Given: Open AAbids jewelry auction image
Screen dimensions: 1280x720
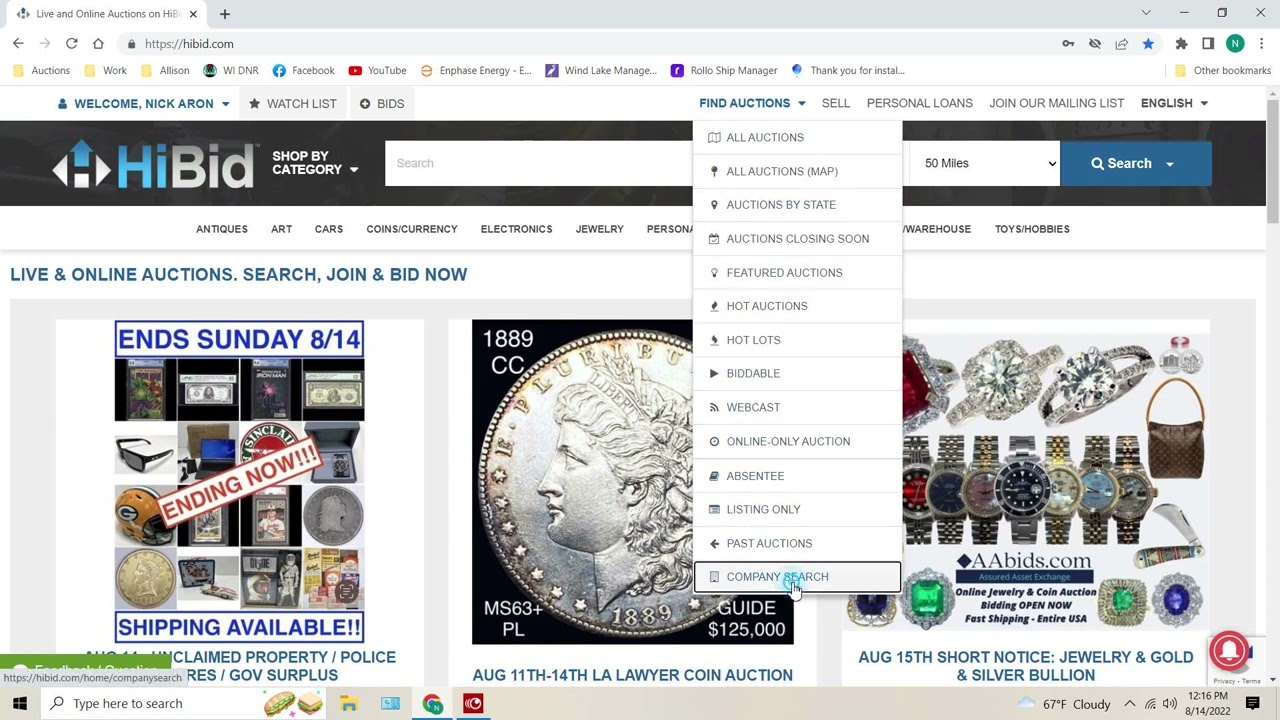Looking at the screenshot, I should click(1026, 482).
